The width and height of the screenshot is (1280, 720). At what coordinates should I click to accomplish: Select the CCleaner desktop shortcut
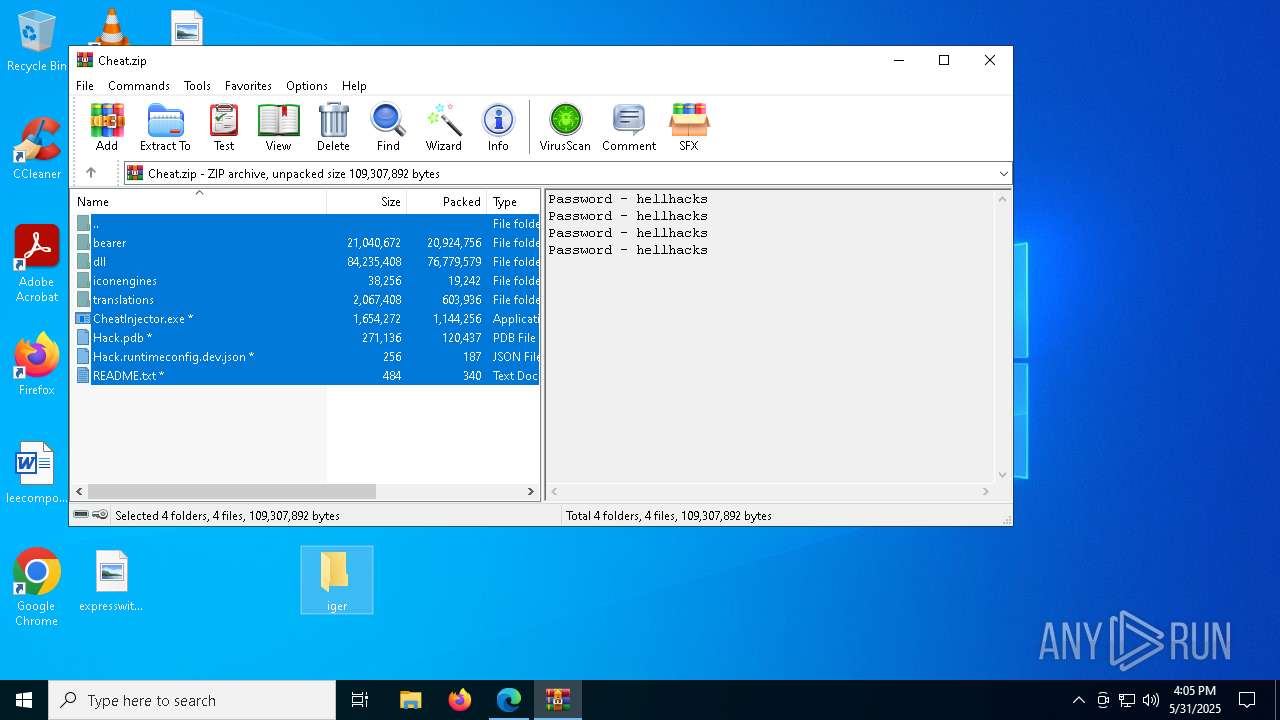tap(37, 149)
